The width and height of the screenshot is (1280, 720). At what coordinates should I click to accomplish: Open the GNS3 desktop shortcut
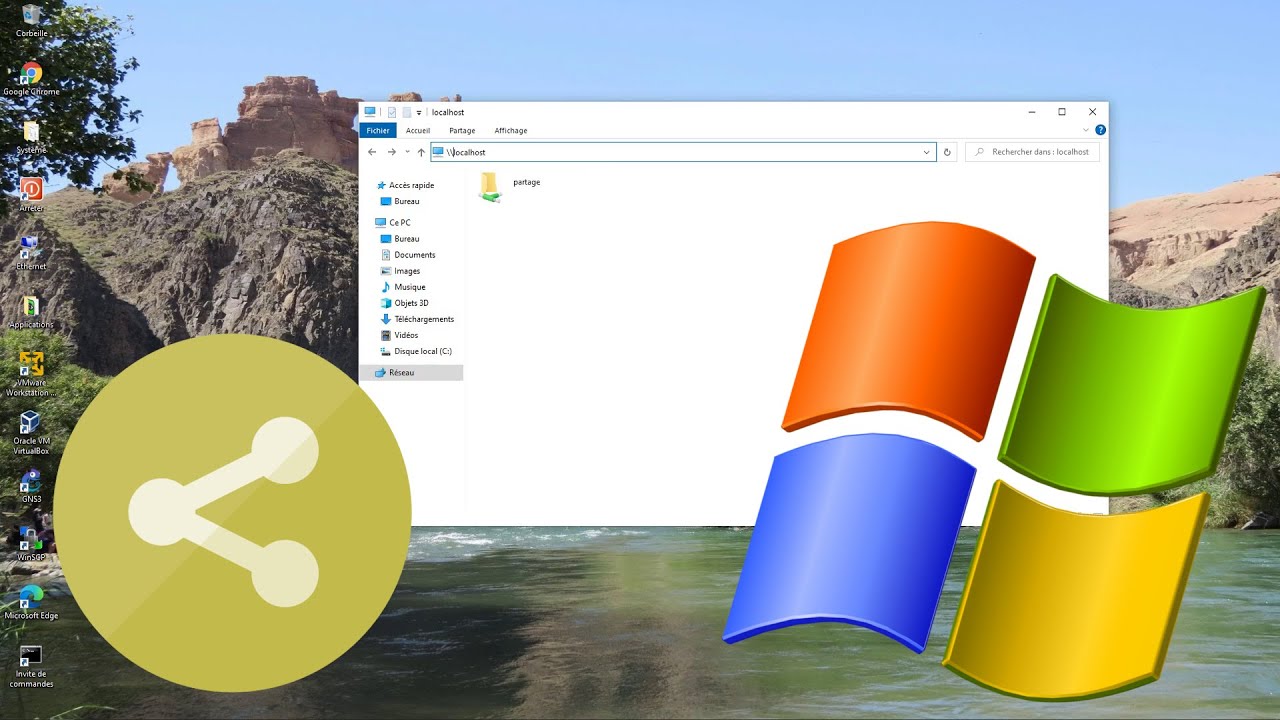31,486
